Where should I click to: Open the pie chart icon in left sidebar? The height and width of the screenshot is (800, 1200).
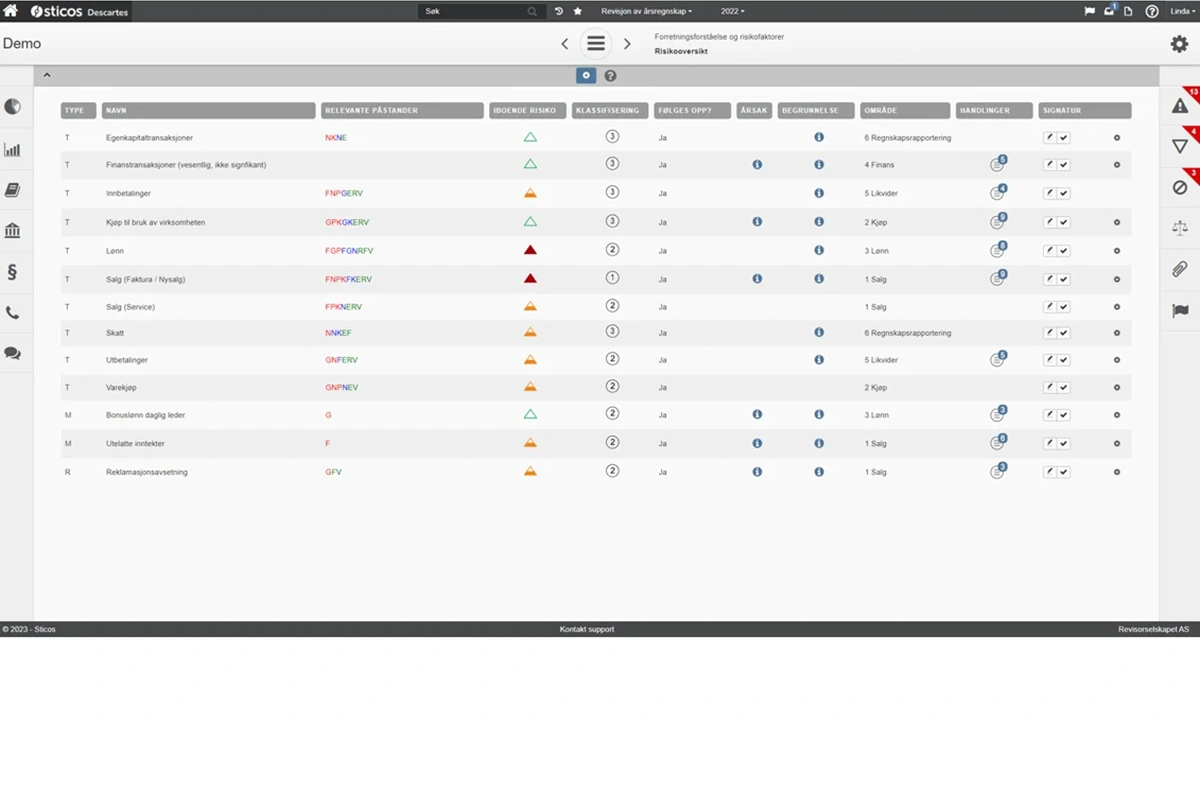[x=13, y=107]
